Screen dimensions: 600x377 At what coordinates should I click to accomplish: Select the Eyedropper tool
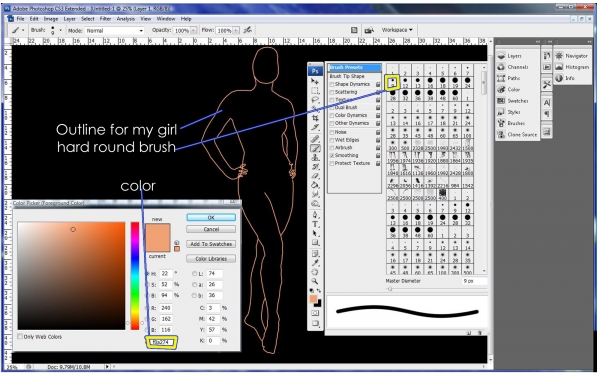click(315, 263)
